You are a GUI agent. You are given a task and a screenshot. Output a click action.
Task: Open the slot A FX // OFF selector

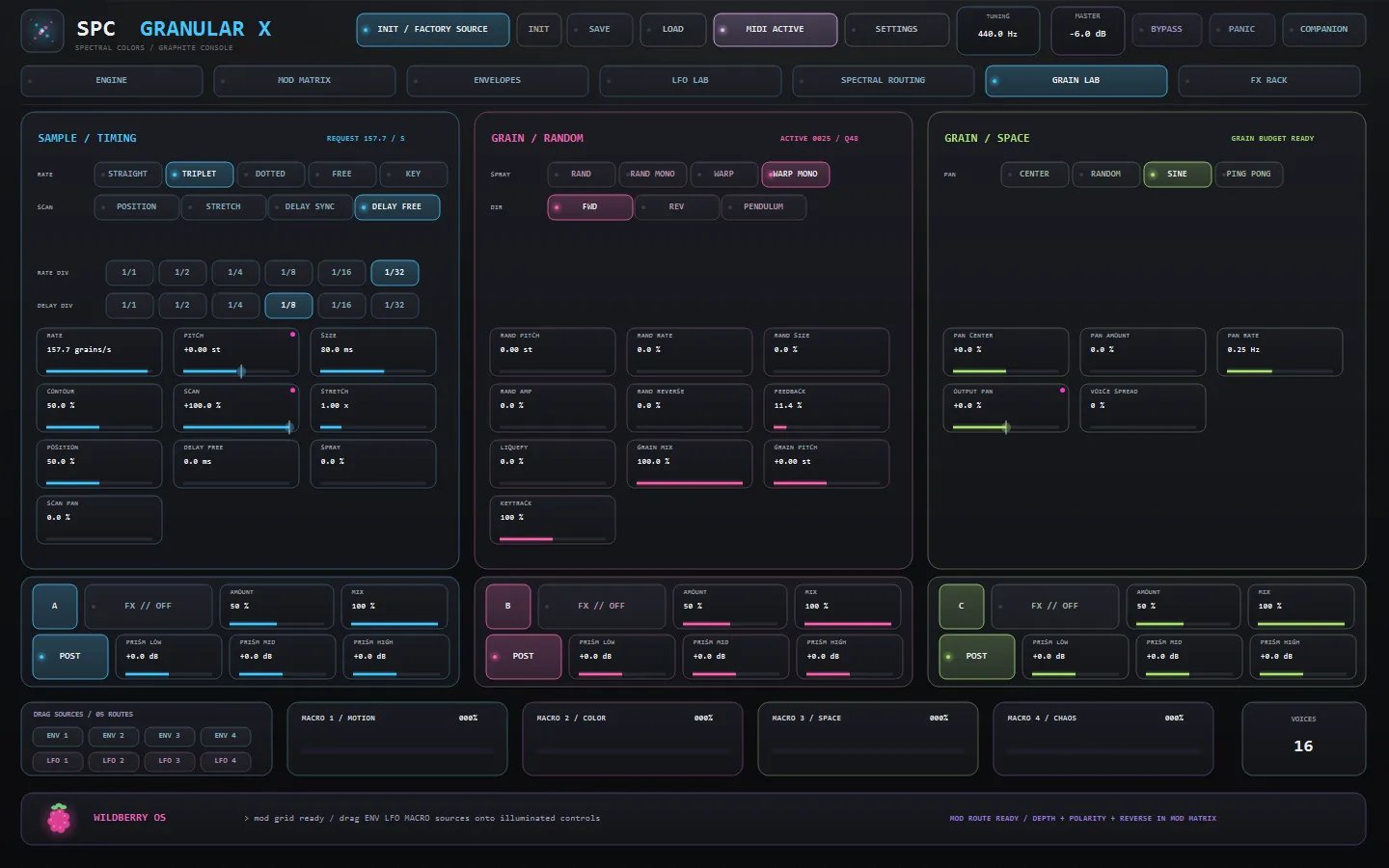click(149, 607)
